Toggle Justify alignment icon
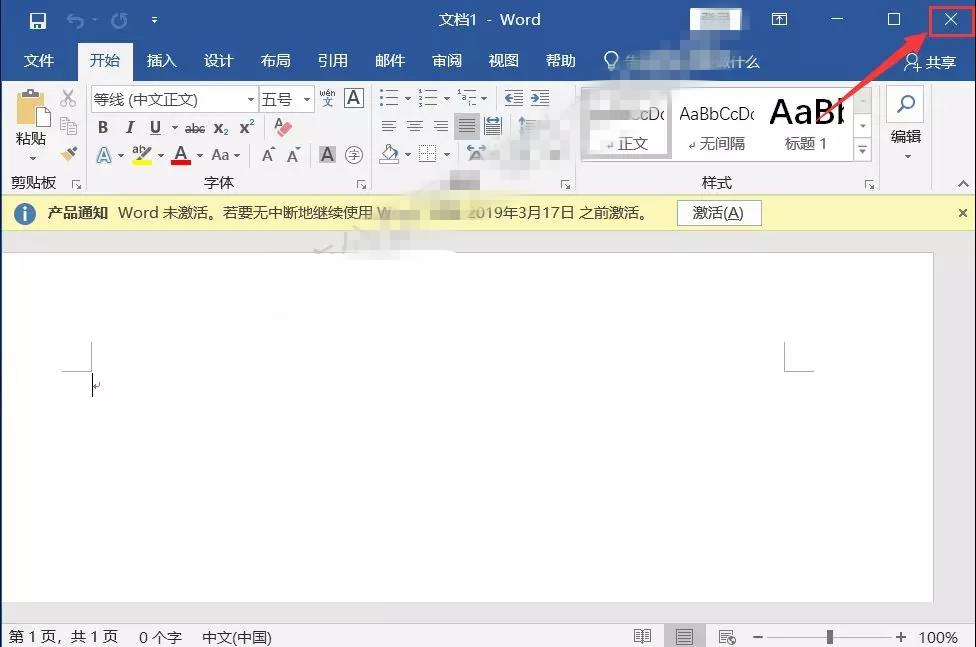The height and width of the screenshot is (647, 976). [x=467, y=127]
